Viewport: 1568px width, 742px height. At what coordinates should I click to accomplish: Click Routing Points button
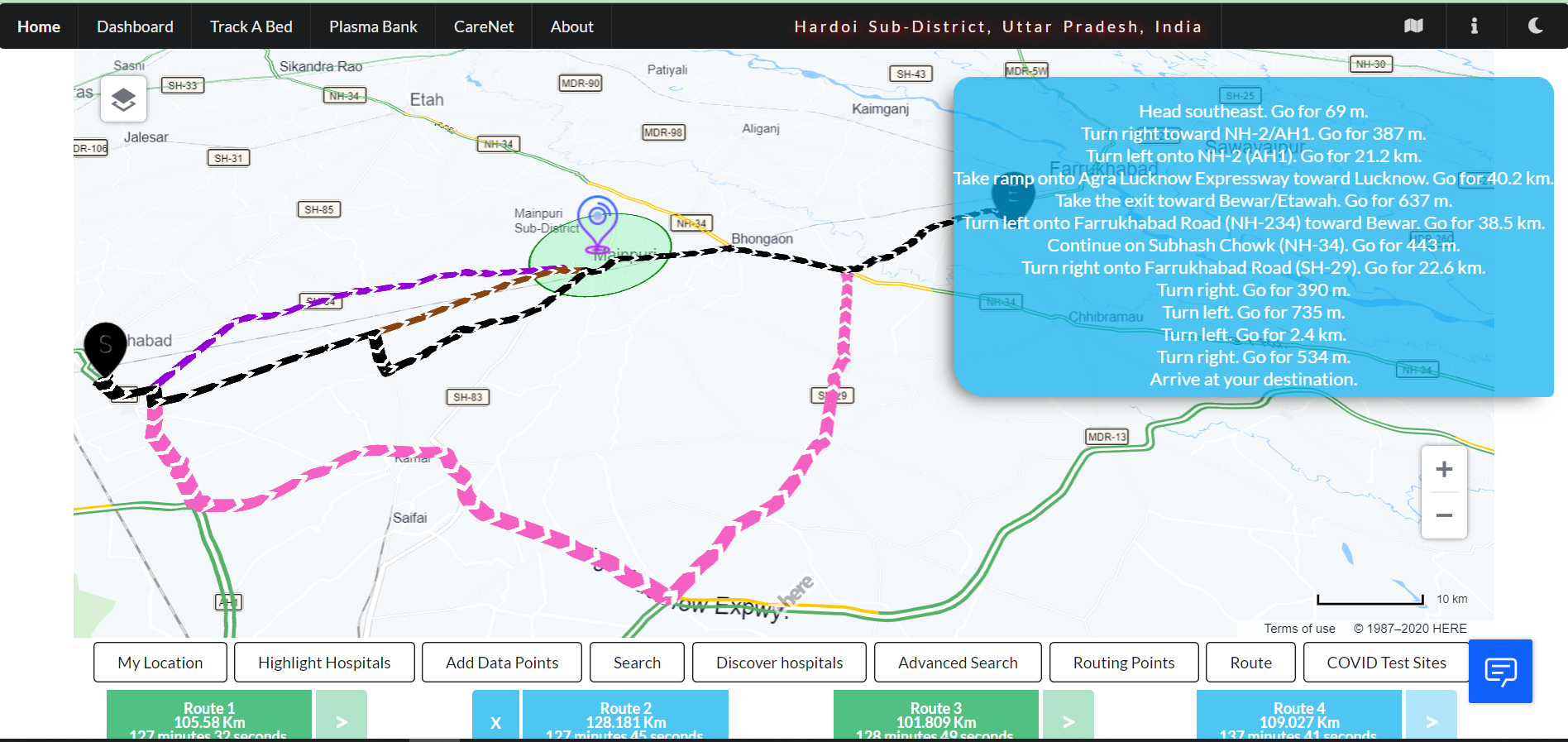tap(1124, 663)
